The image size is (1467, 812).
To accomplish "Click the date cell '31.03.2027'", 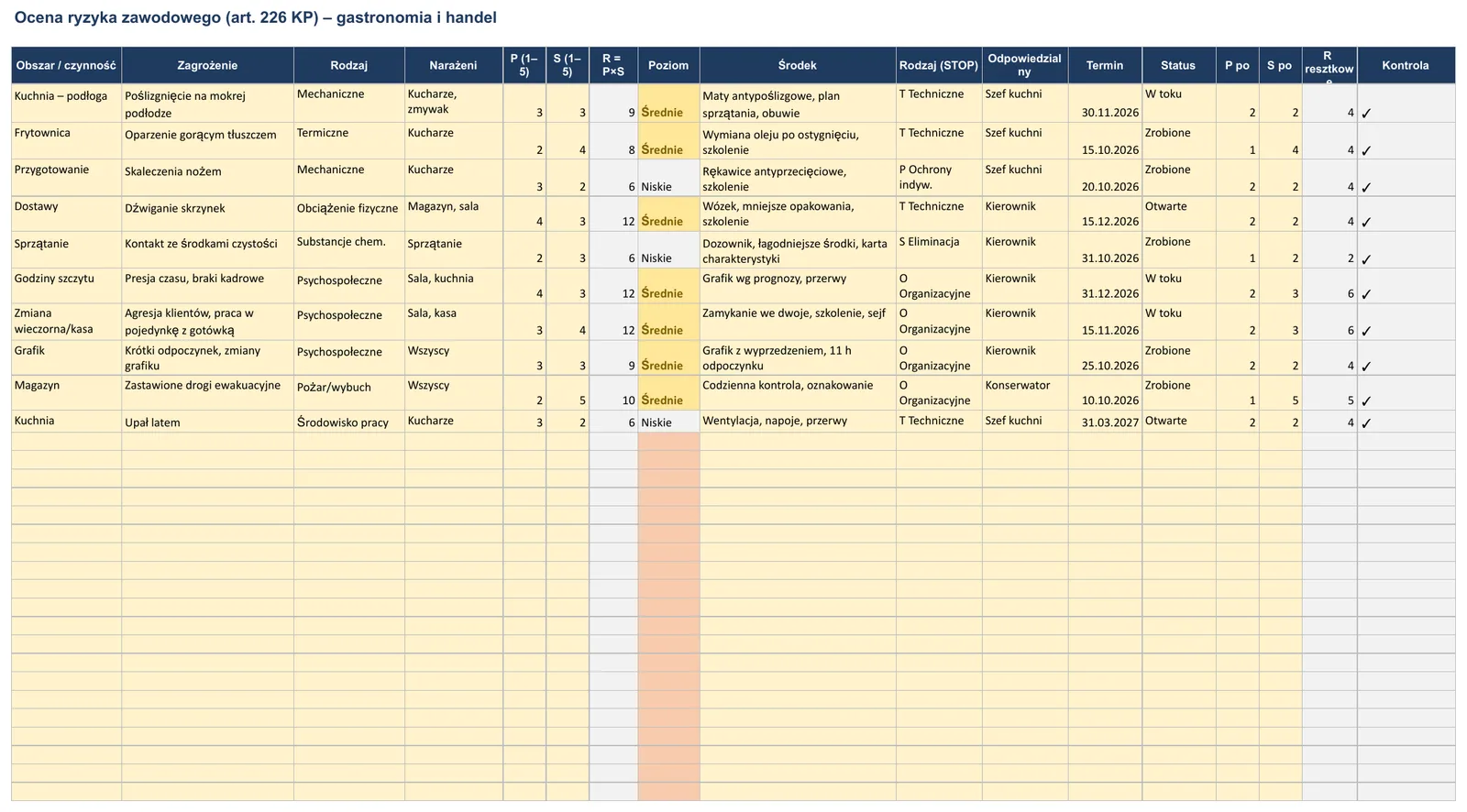I will point(1105,422).
